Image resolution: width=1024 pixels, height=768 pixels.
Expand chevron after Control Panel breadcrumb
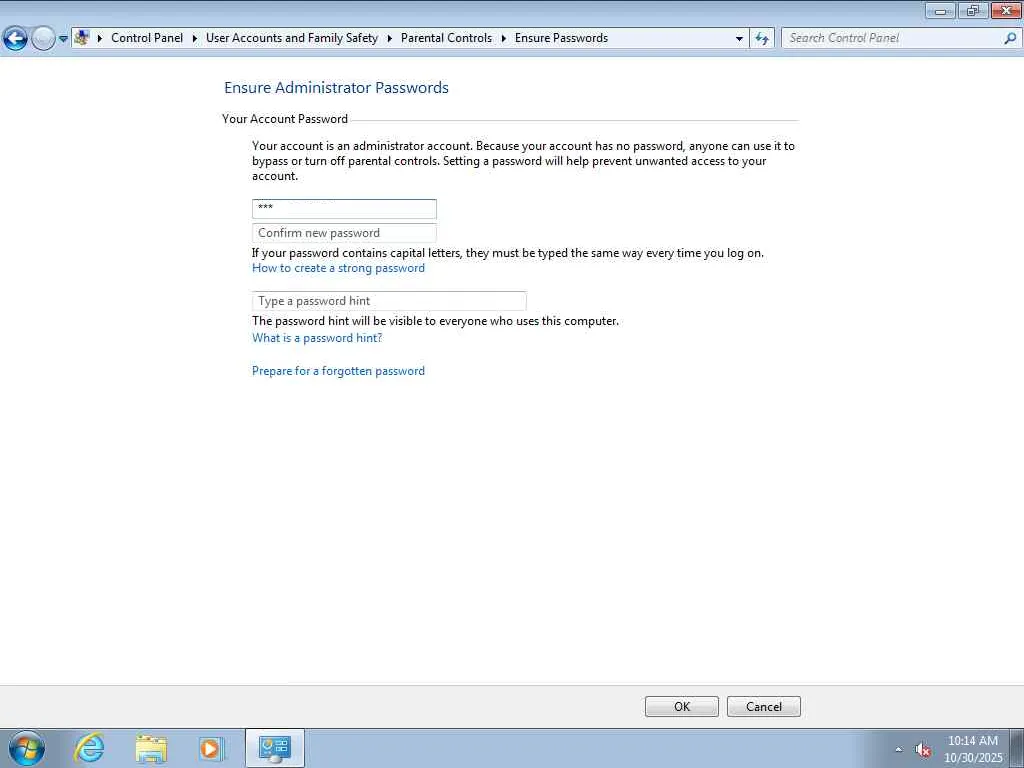tap(195, 38)
